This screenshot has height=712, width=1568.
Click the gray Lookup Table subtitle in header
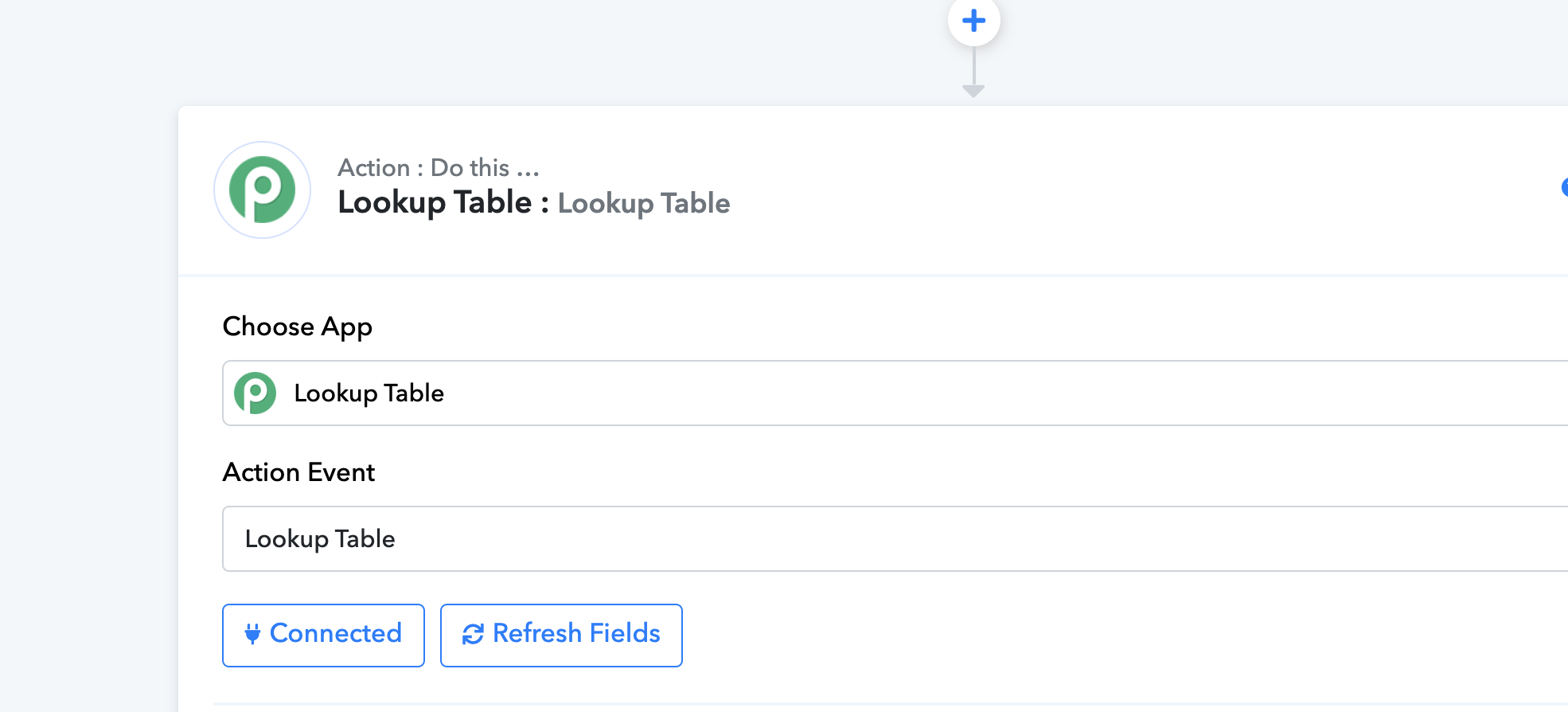pyautogui.click(x=644, y=203)
